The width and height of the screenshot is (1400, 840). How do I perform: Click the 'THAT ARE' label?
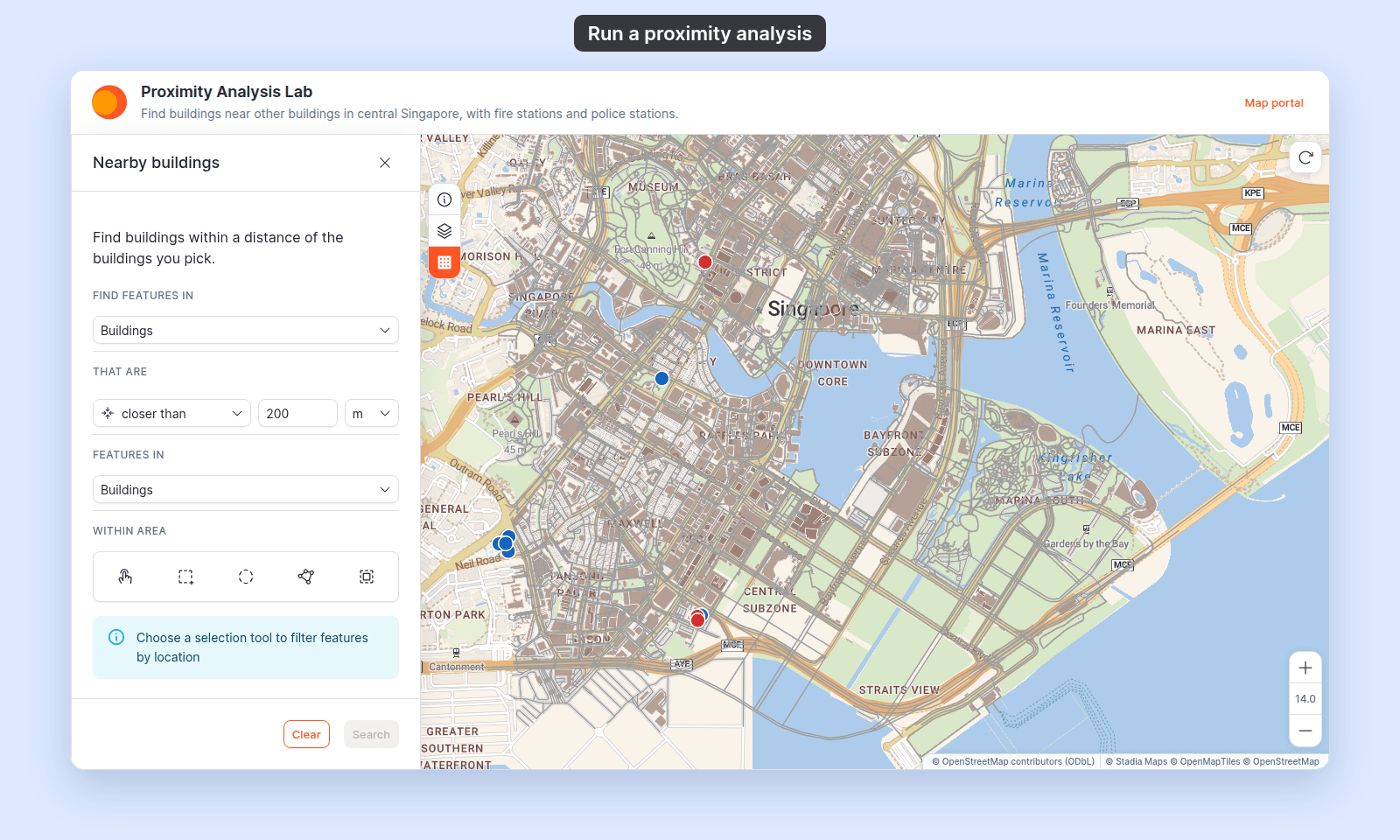coord(120,372)
